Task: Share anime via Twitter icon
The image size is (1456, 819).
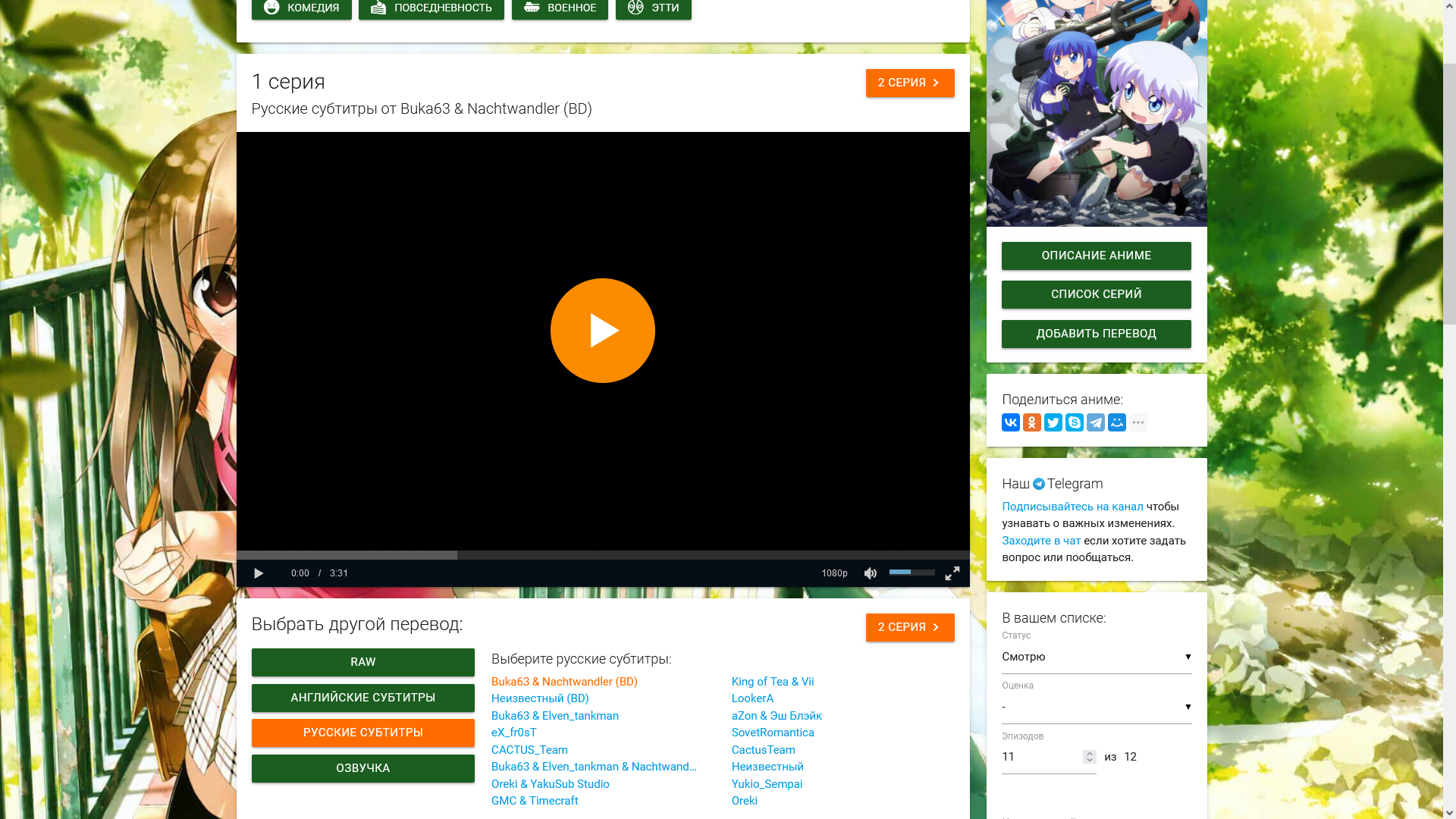Action: pyautogui.click(x=1053, y=422)
